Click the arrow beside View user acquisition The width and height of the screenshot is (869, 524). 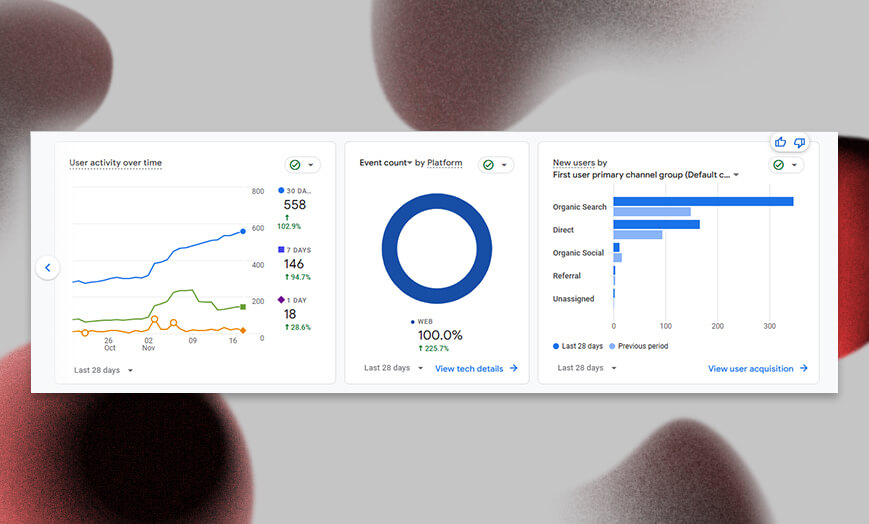pos(803,369)
